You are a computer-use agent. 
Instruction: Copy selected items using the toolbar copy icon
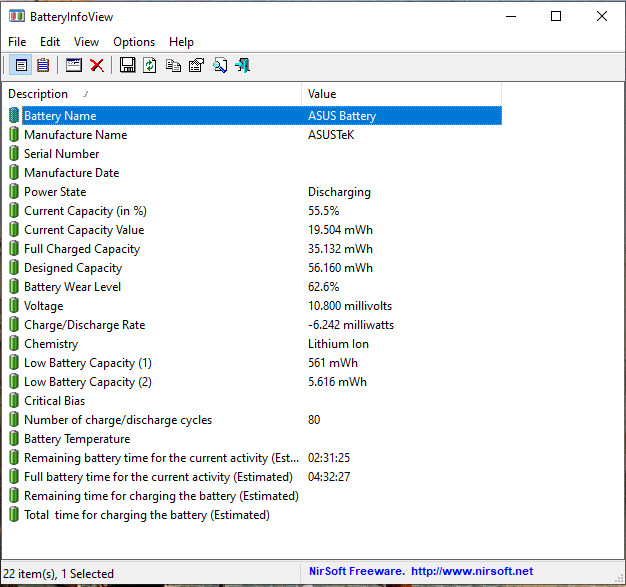(x=173, y=65)
